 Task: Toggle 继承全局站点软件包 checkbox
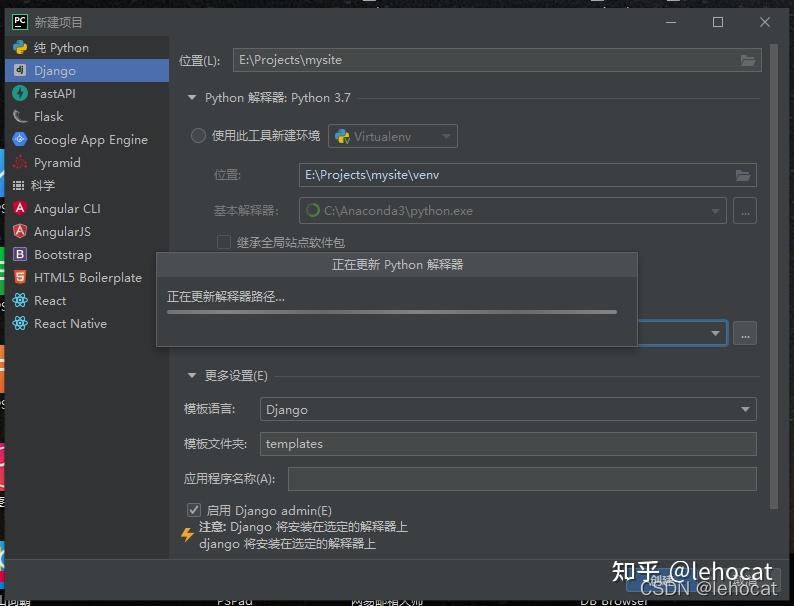pos(224,242)
